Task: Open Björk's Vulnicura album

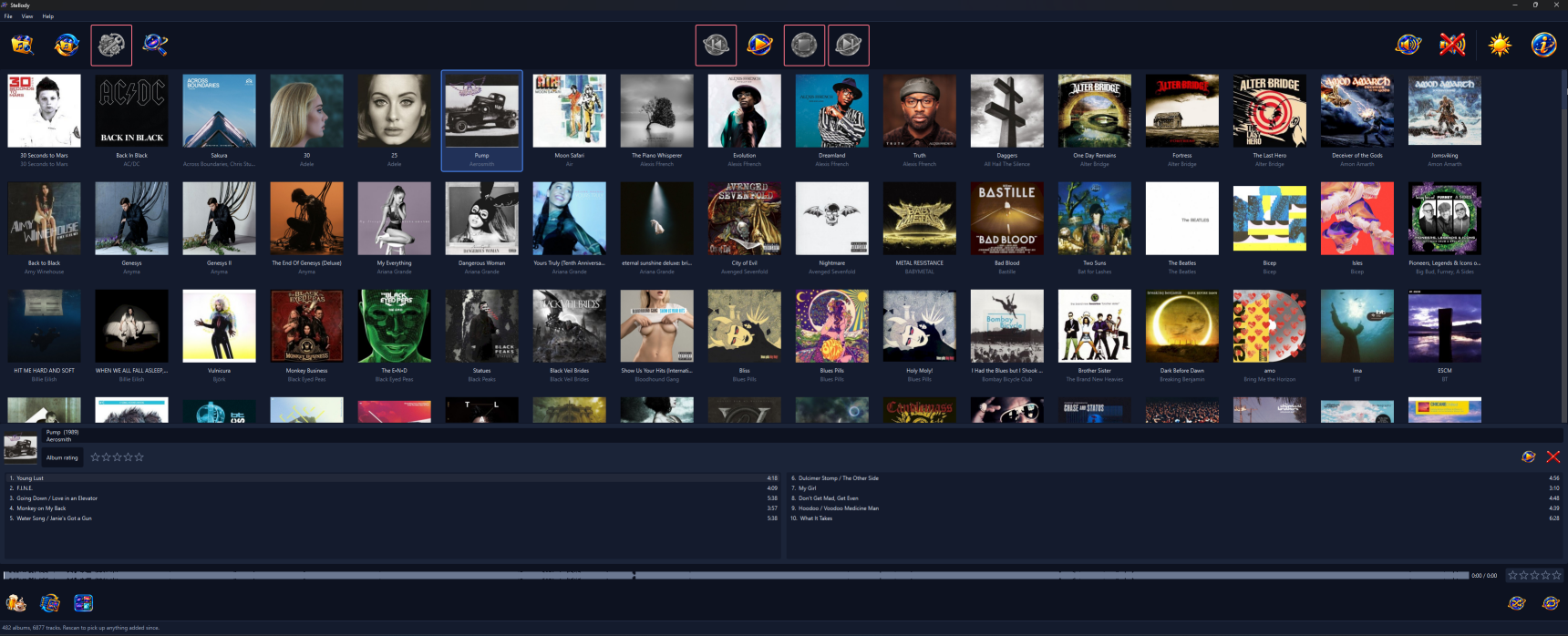Action: pos(219,326)
